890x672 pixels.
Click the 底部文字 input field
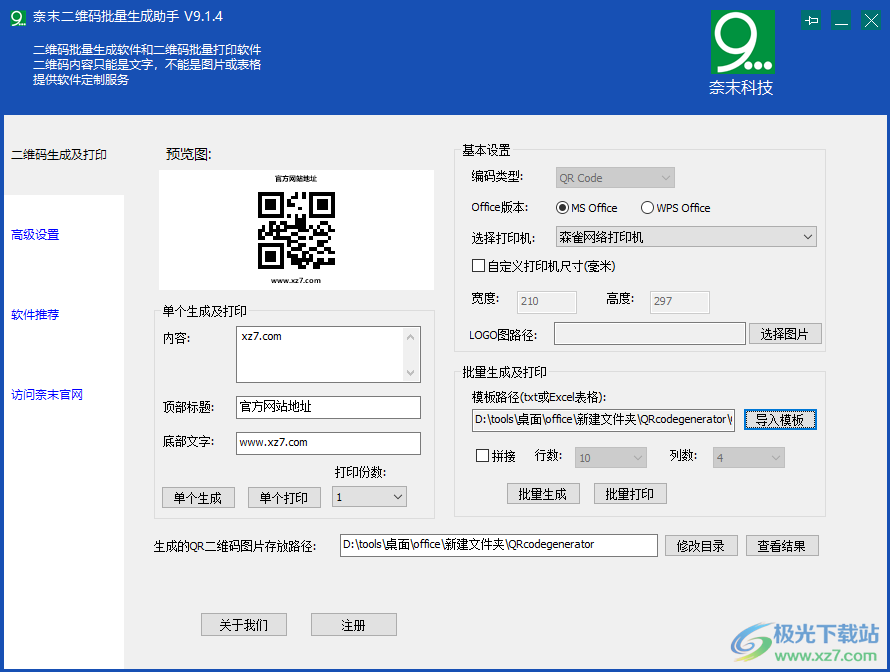328,443
